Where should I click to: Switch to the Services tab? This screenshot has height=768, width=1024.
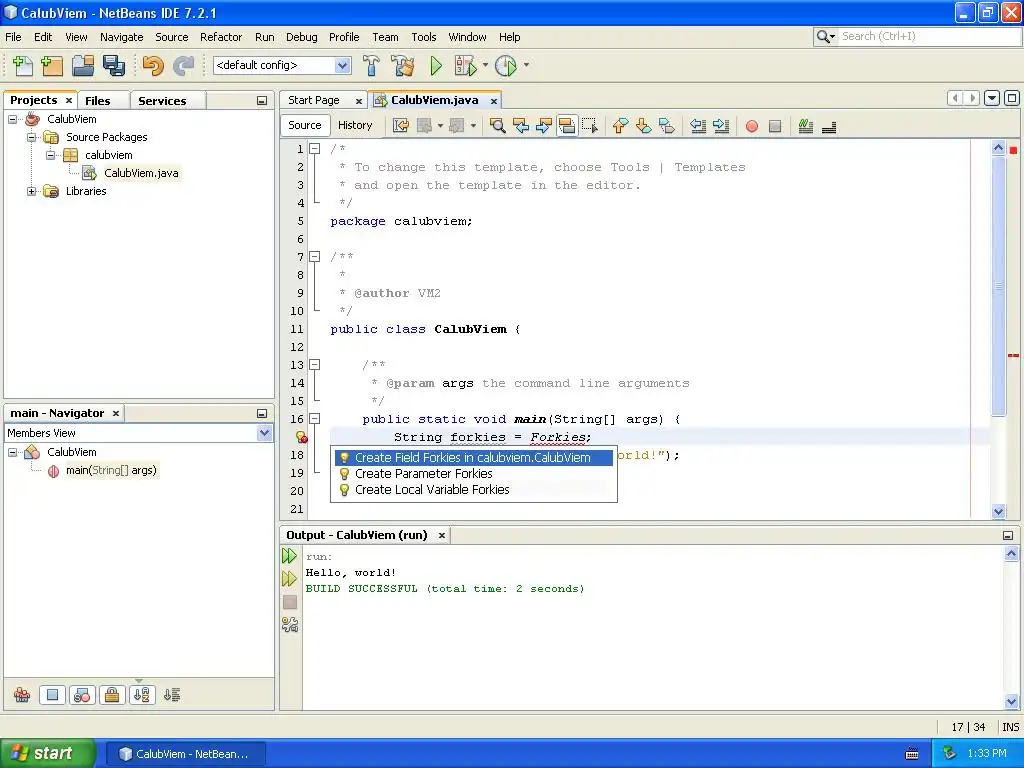pos(162,101)
